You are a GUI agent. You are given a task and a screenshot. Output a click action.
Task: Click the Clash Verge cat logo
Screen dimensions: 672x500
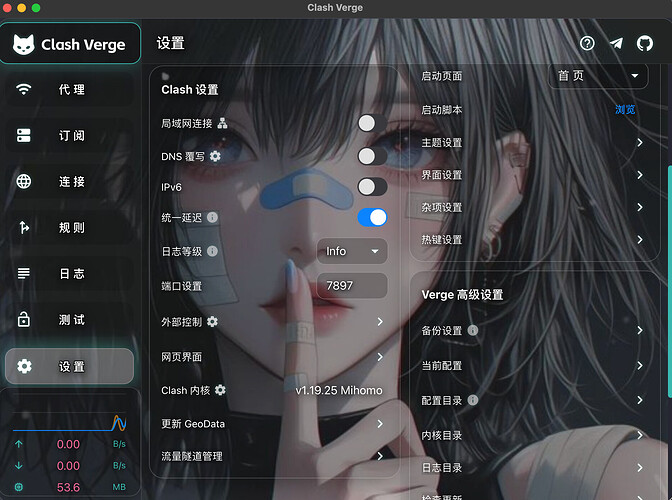[24, 44]
